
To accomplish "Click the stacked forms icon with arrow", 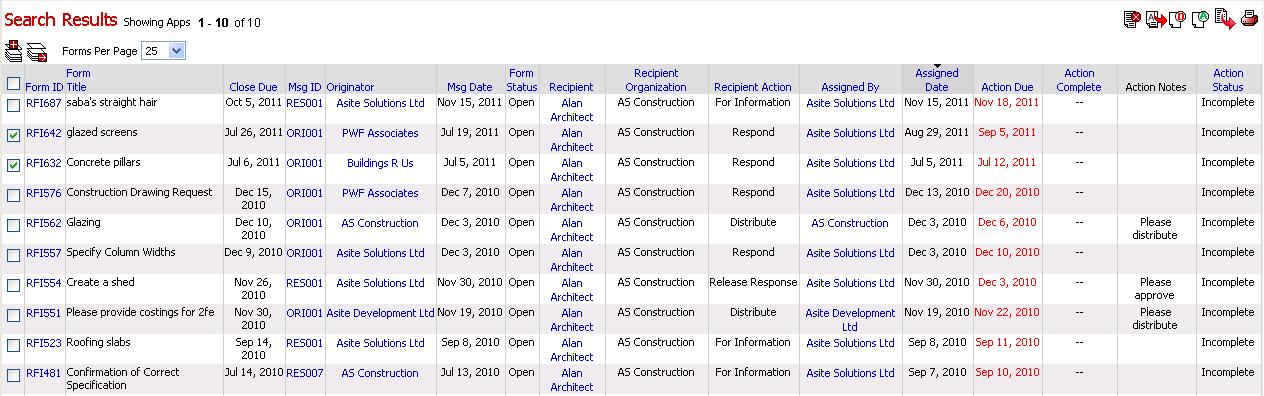I will coord(37,52).
